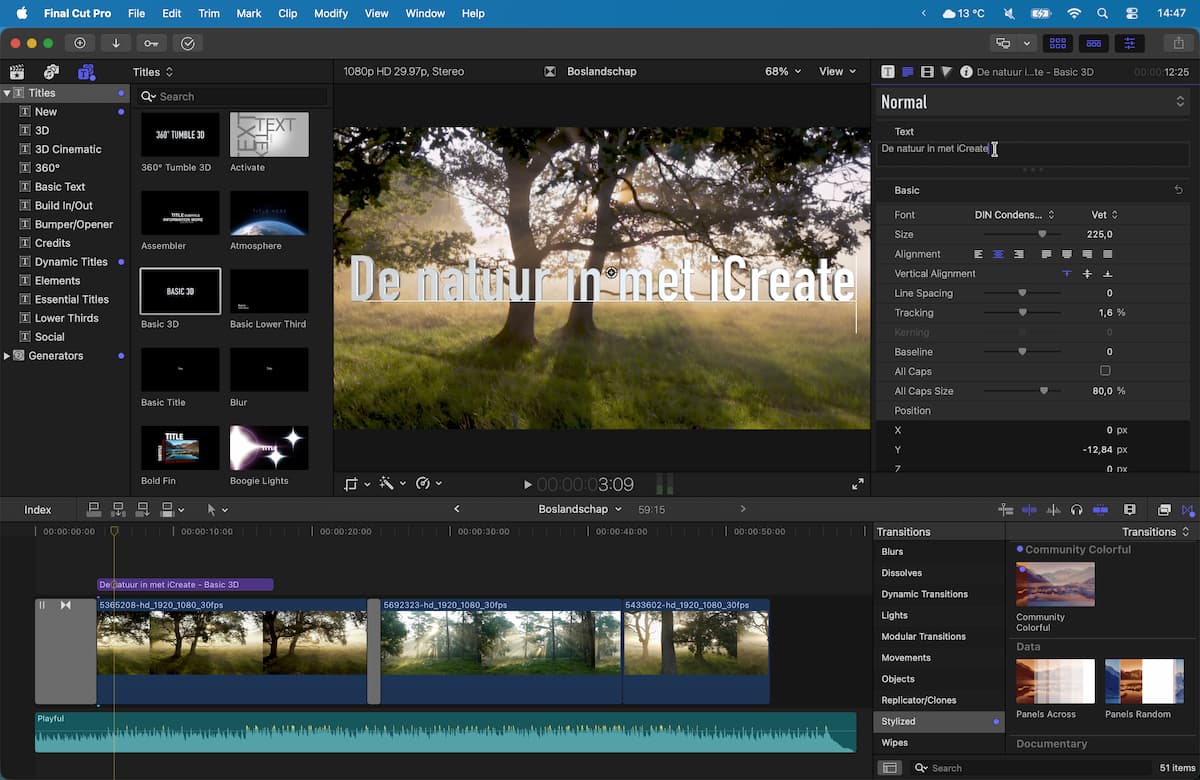Screen dimensions: 1200x780
Task: Toggle Browser panel visibility button
Action: [1057, 43]
